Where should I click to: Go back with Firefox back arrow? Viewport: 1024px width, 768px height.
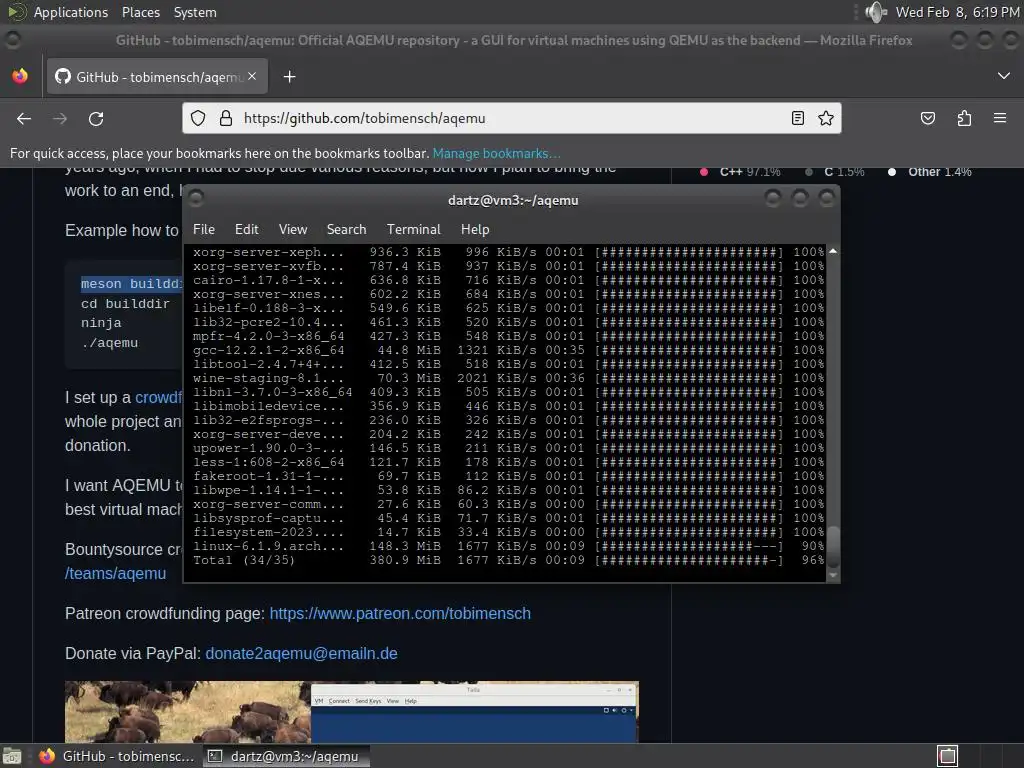pyautogui.click(x=24, y=118)
